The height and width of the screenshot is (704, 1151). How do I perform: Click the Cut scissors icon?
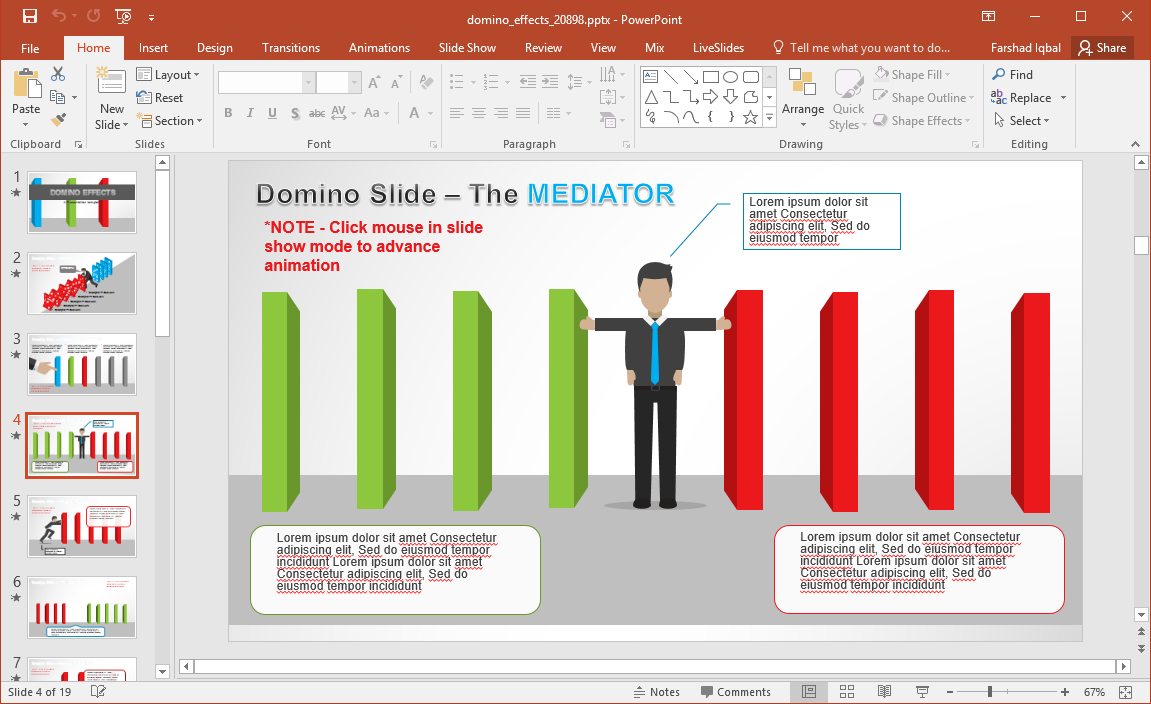click(x=58, y=74)
